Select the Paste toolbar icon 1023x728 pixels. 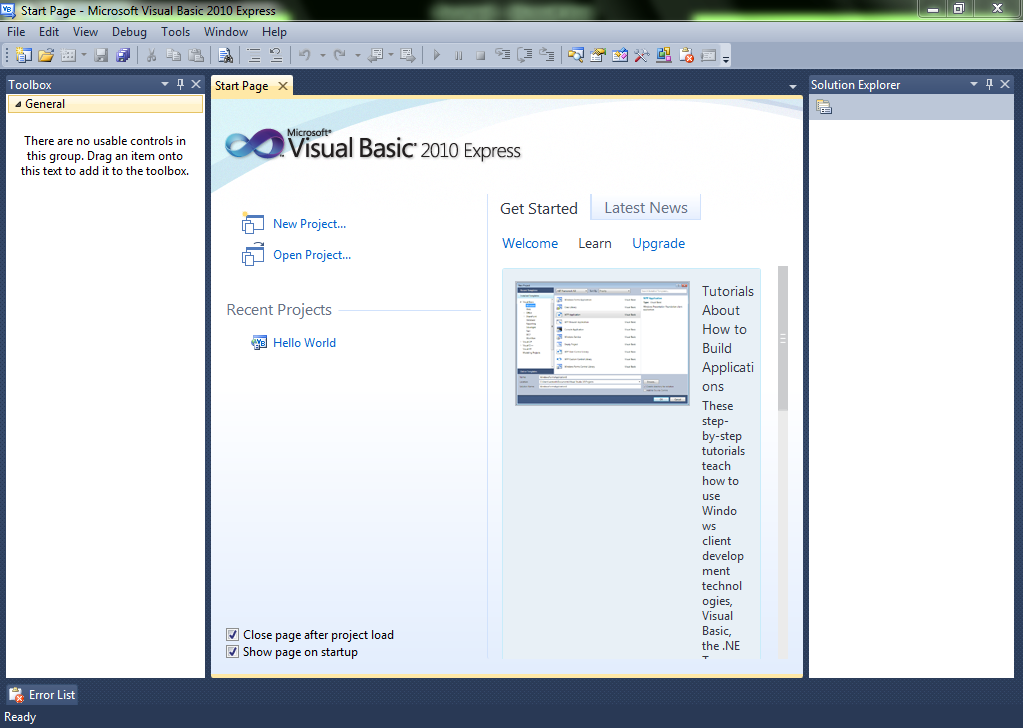(195, 56)
